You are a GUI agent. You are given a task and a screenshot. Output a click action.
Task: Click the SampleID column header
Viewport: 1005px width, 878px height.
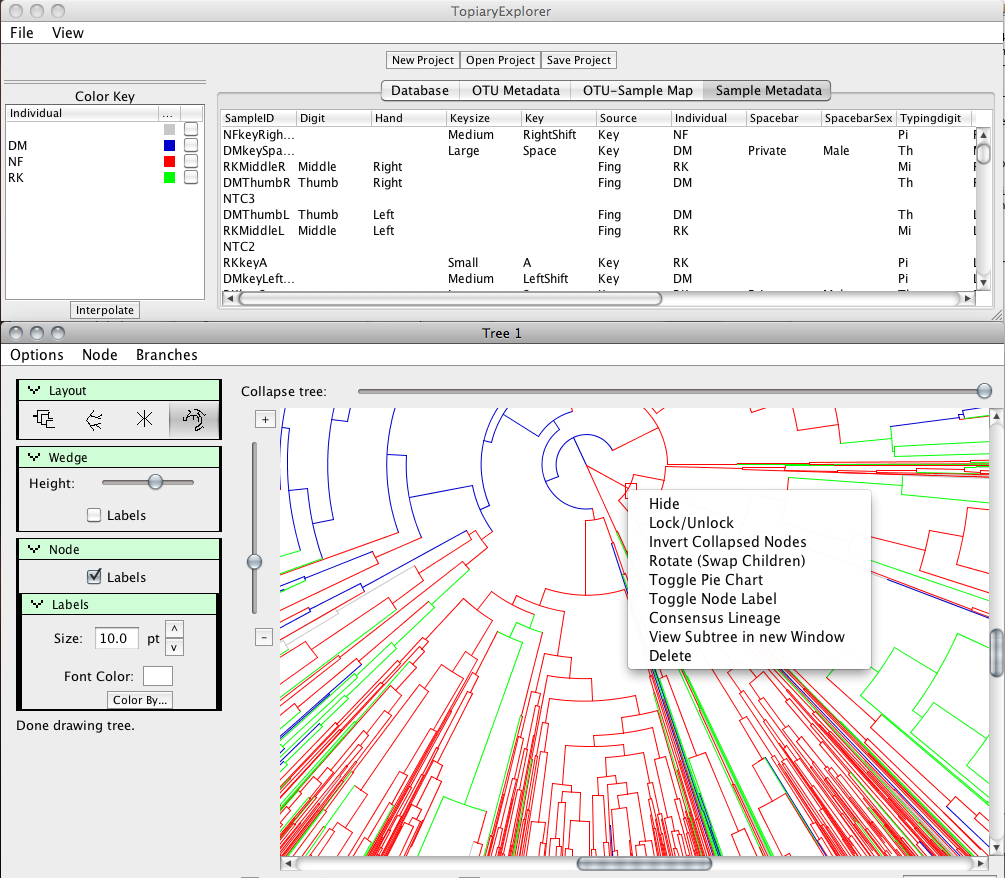pyautogui.click(x=259, y=118)
